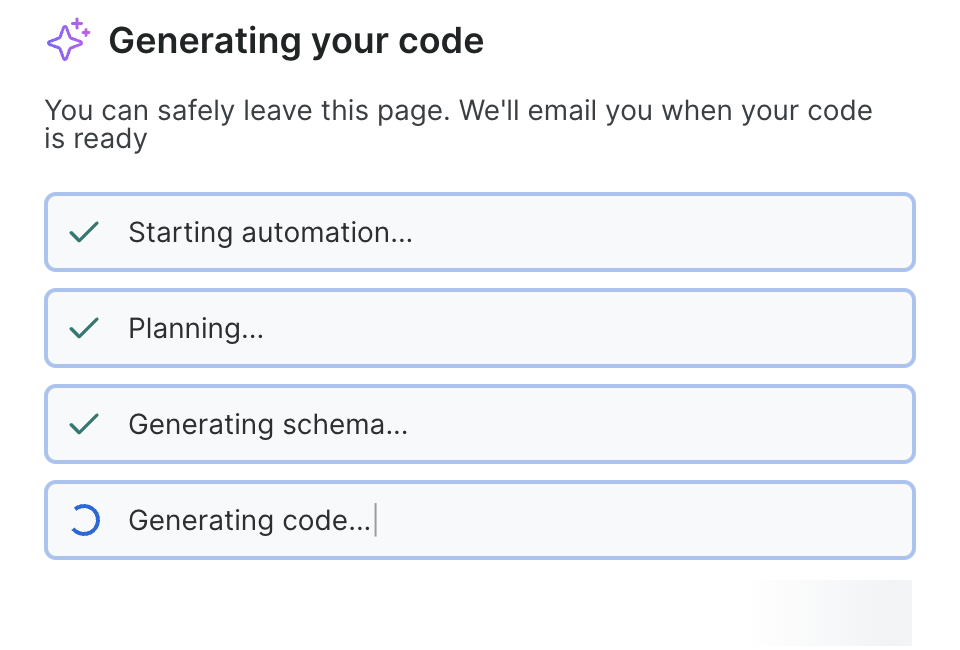Viewport: 960px width, 650px height.
Task: Select the 'Planning...' step label
Action: click(x=196, y=328)
